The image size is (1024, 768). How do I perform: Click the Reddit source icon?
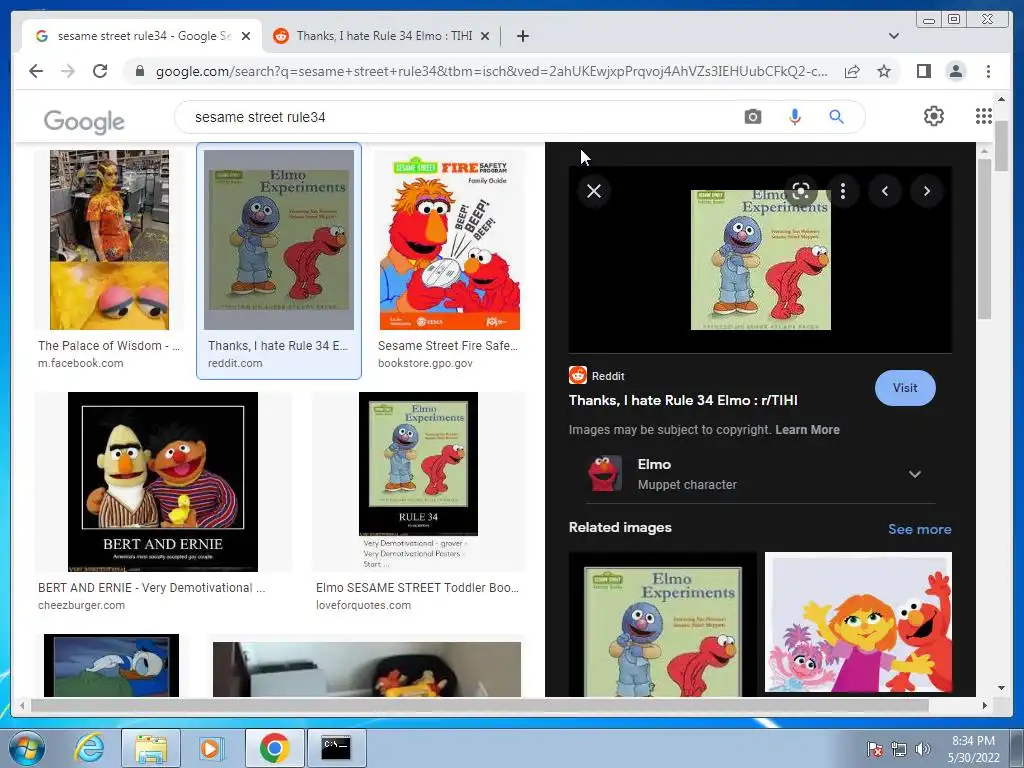coord(578,376)
